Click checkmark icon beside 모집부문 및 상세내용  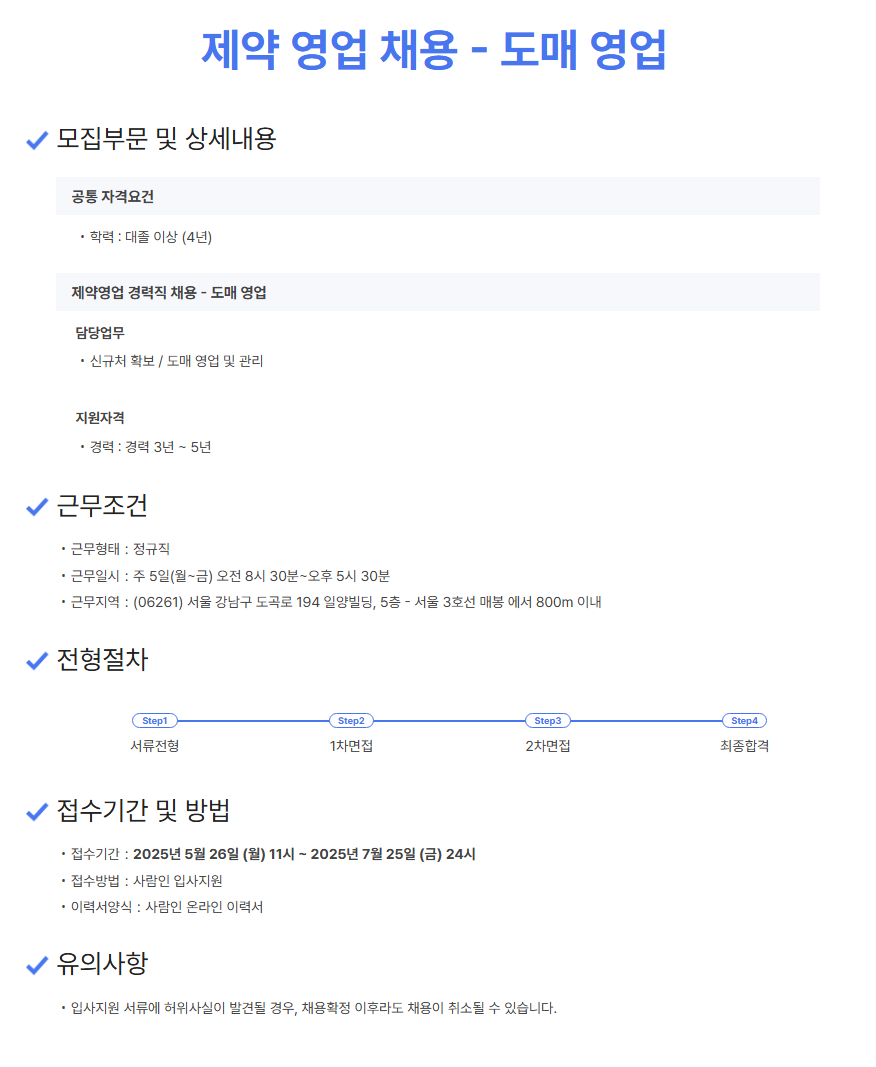tap(37, 140)
